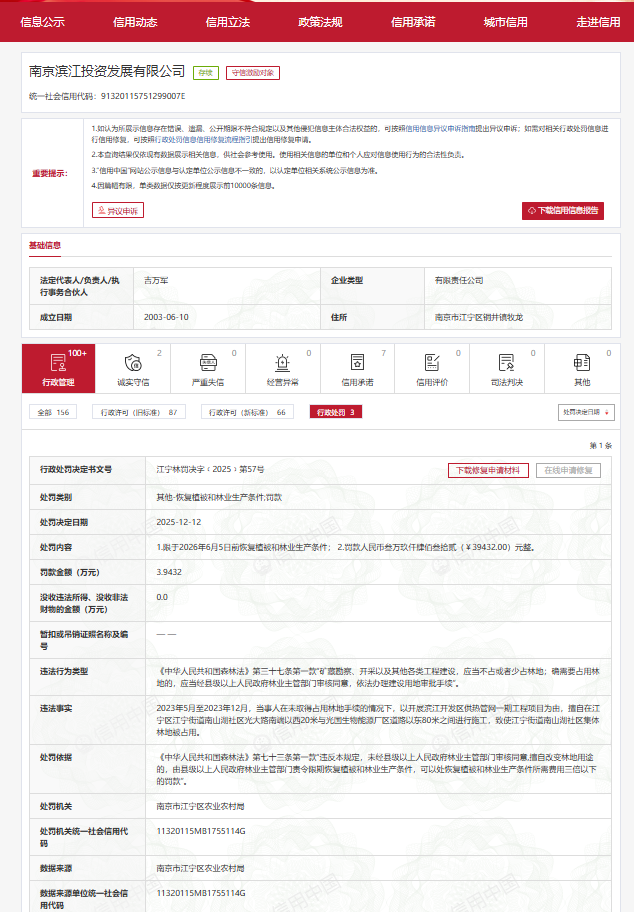Filter by 行政许可（旧标准）87
Viewport: 634px width, 912px height.
(x=140, y=412)
